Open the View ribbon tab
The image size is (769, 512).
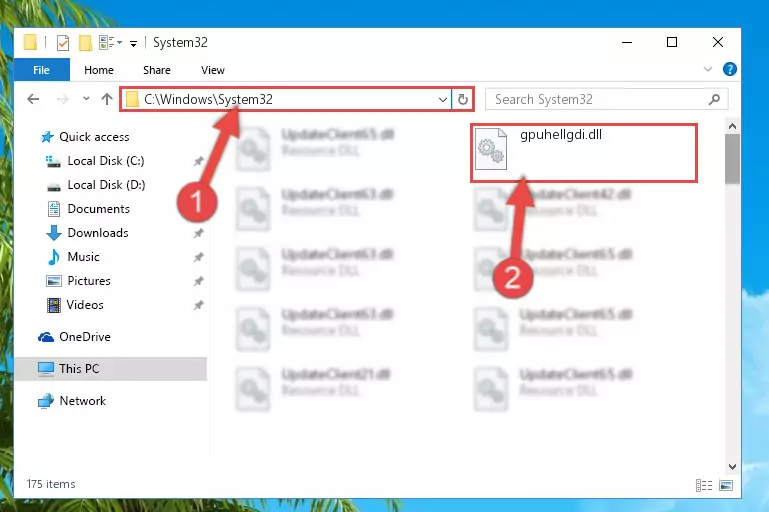(212, 70)
